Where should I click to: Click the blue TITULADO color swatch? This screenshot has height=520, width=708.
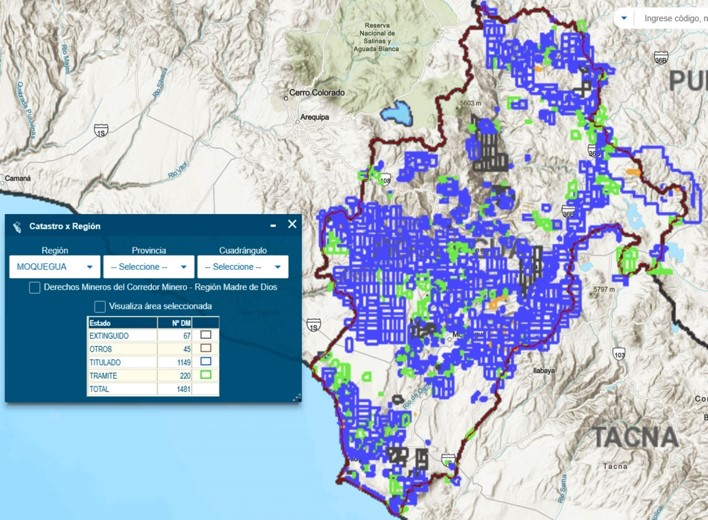click(x=206, y=362)
